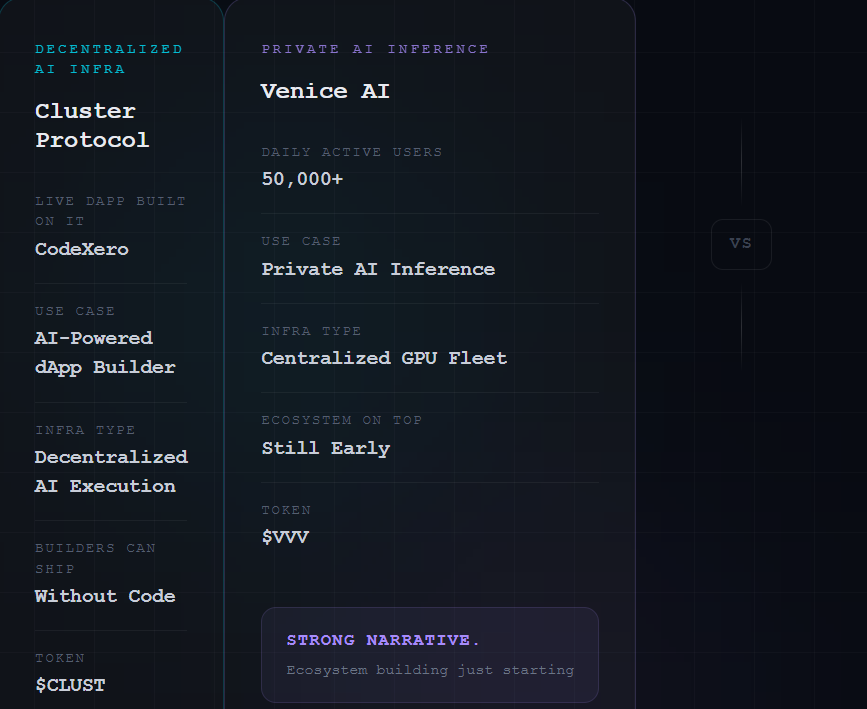Select 'Private AI Inference' use case value
The height and width of the screenshot is (709, 867).
[x=378, y=269]
